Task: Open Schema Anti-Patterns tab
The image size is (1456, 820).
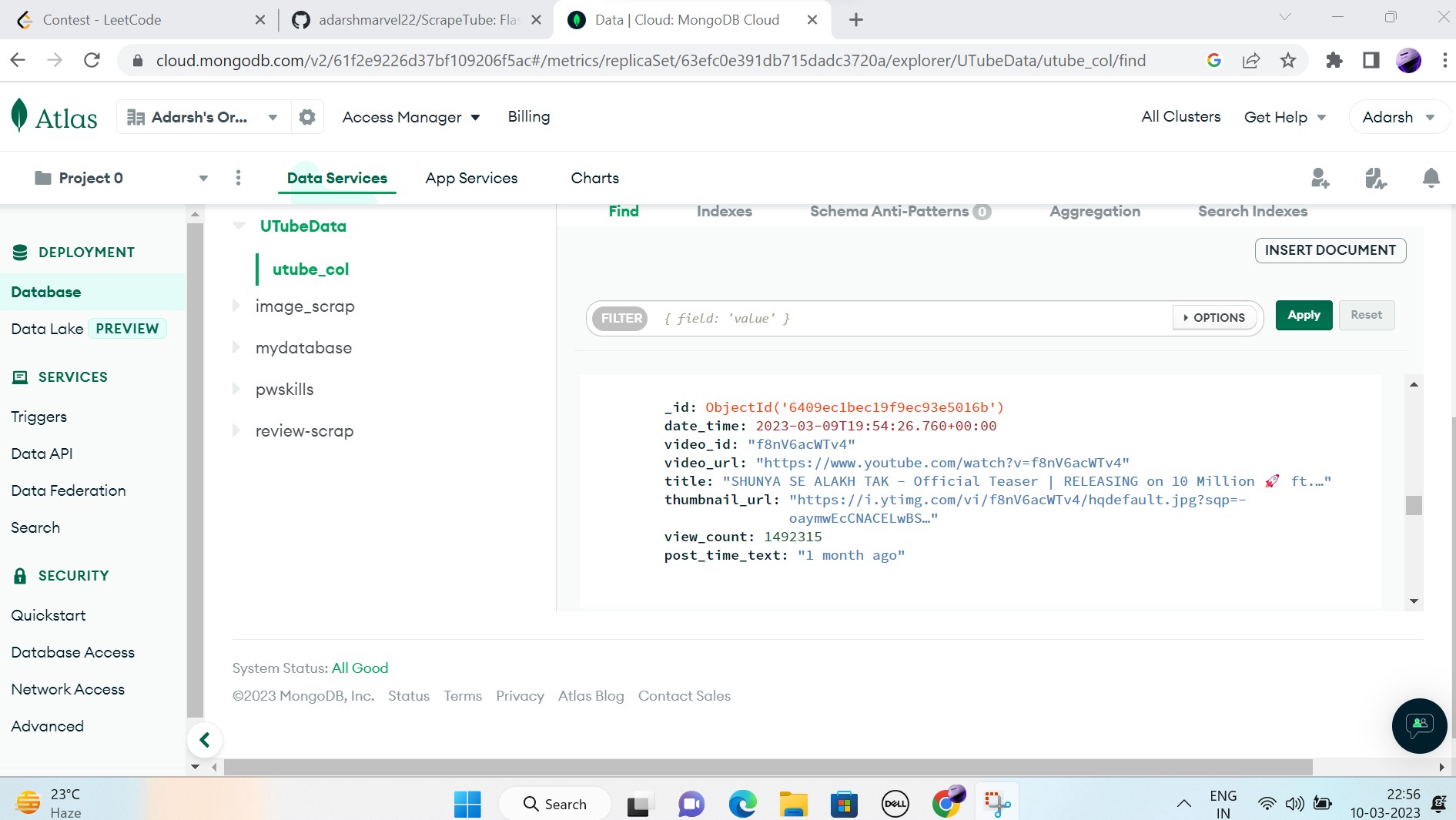Action: (900, 211)
